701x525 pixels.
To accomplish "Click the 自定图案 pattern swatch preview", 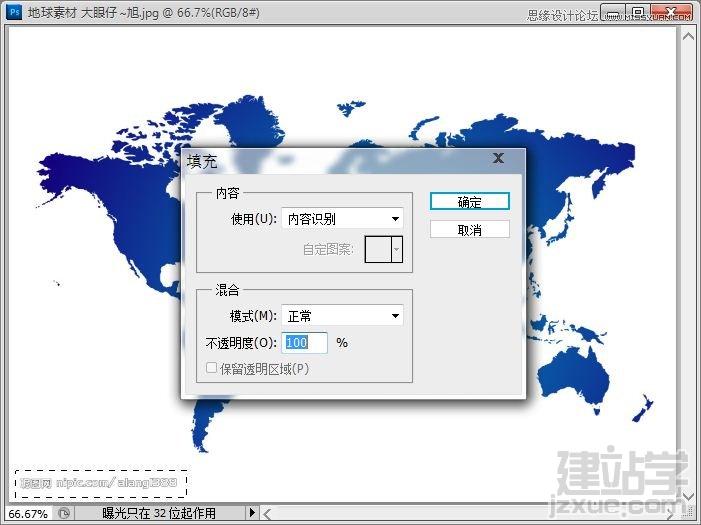I will click(x=378, y=249).
